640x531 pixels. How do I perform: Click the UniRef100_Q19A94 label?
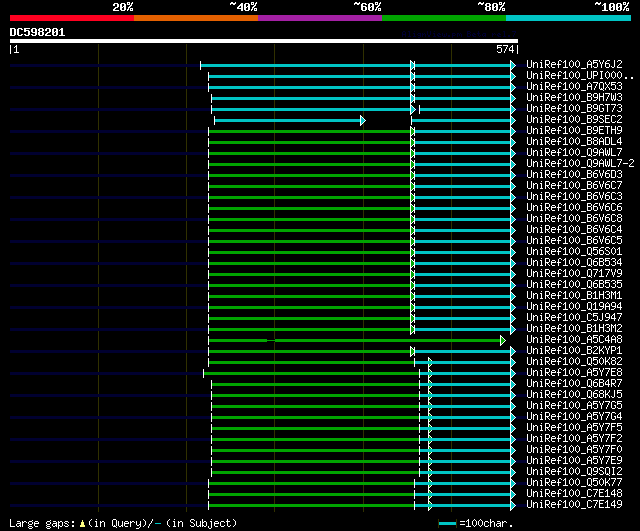click(574, 307)
